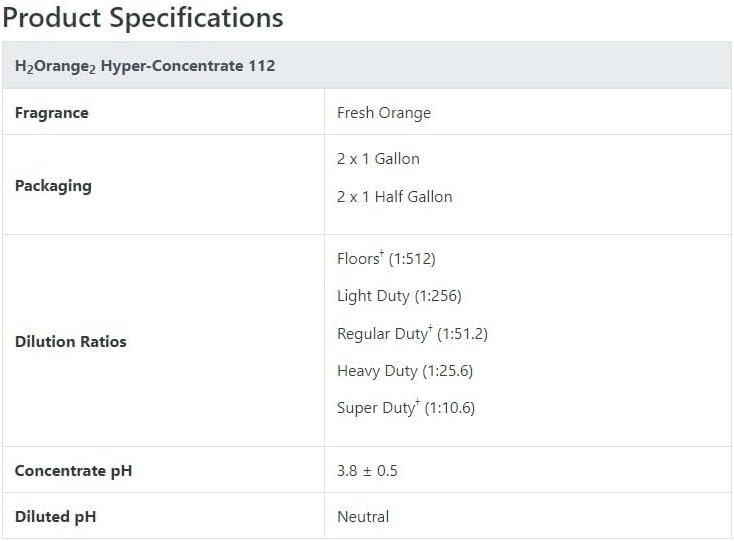The width and height of the screenshot is (734, 541).
Task: Select the Super Duty (1:10.6) entry
Action: tap(406, 408)
